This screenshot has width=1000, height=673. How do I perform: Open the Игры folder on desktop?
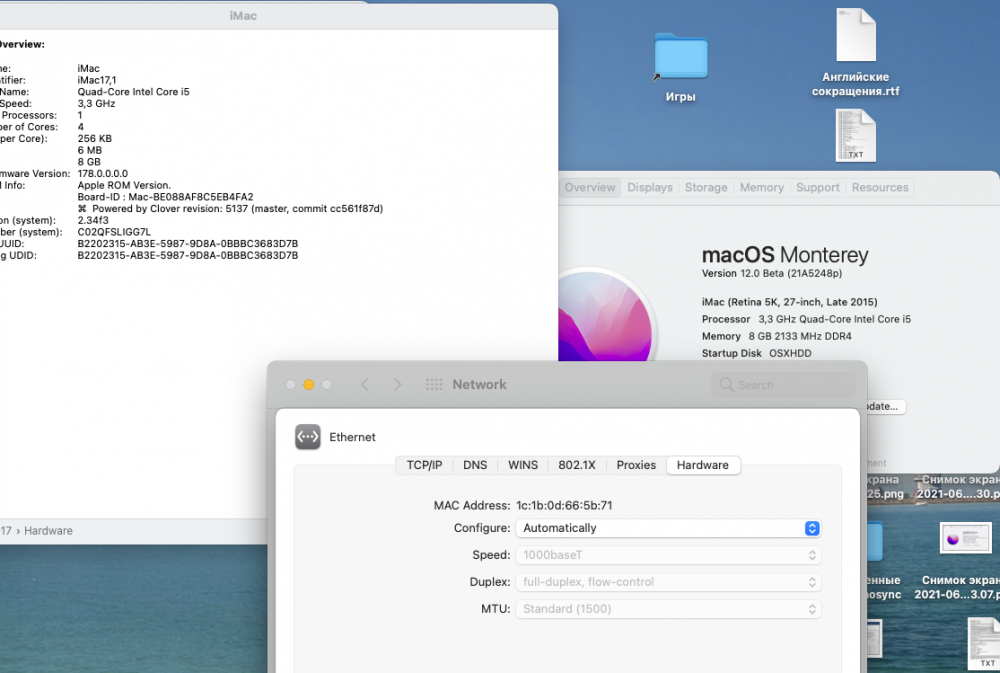[x=680, y=56]
